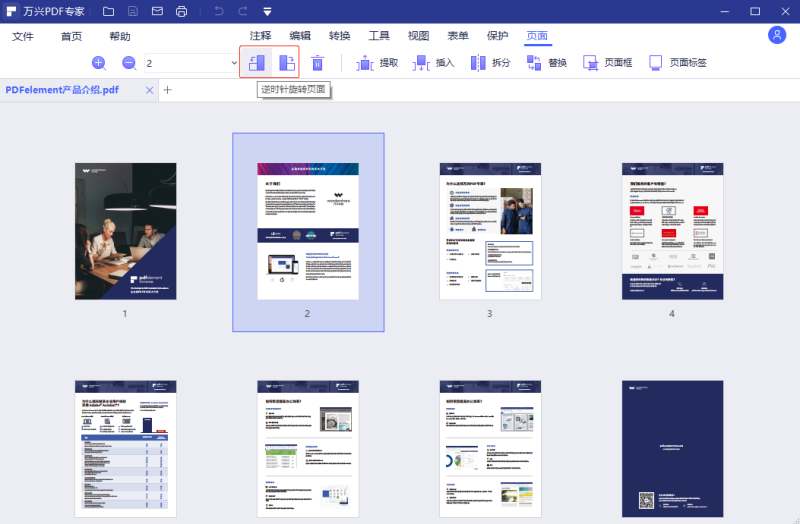Select page 2 thumbnail
The height and width of the screenshot is (524, 800).
click(x=308, y=231)
